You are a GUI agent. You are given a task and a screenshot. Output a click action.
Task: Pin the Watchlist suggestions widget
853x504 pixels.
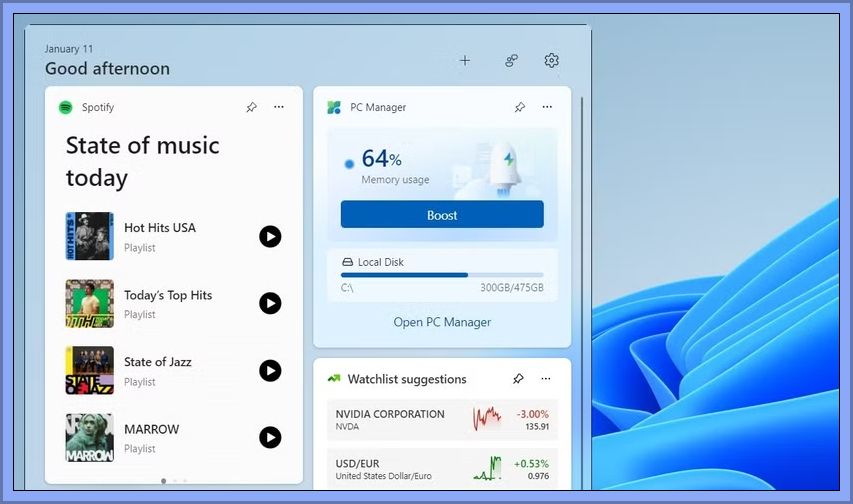click(x=518, y=378)
